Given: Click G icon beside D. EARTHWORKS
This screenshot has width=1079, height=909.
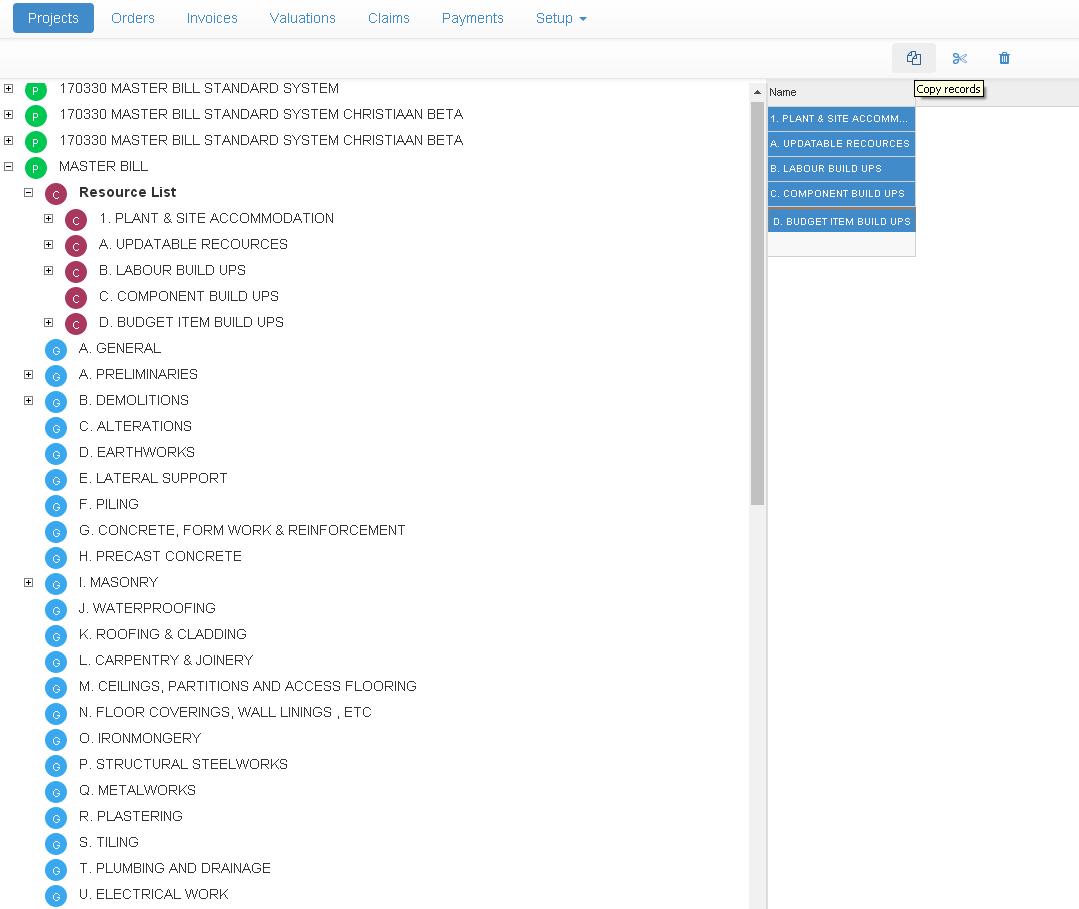Looking at the screenshot, I should pyautogui.click(x=56, y=454).
